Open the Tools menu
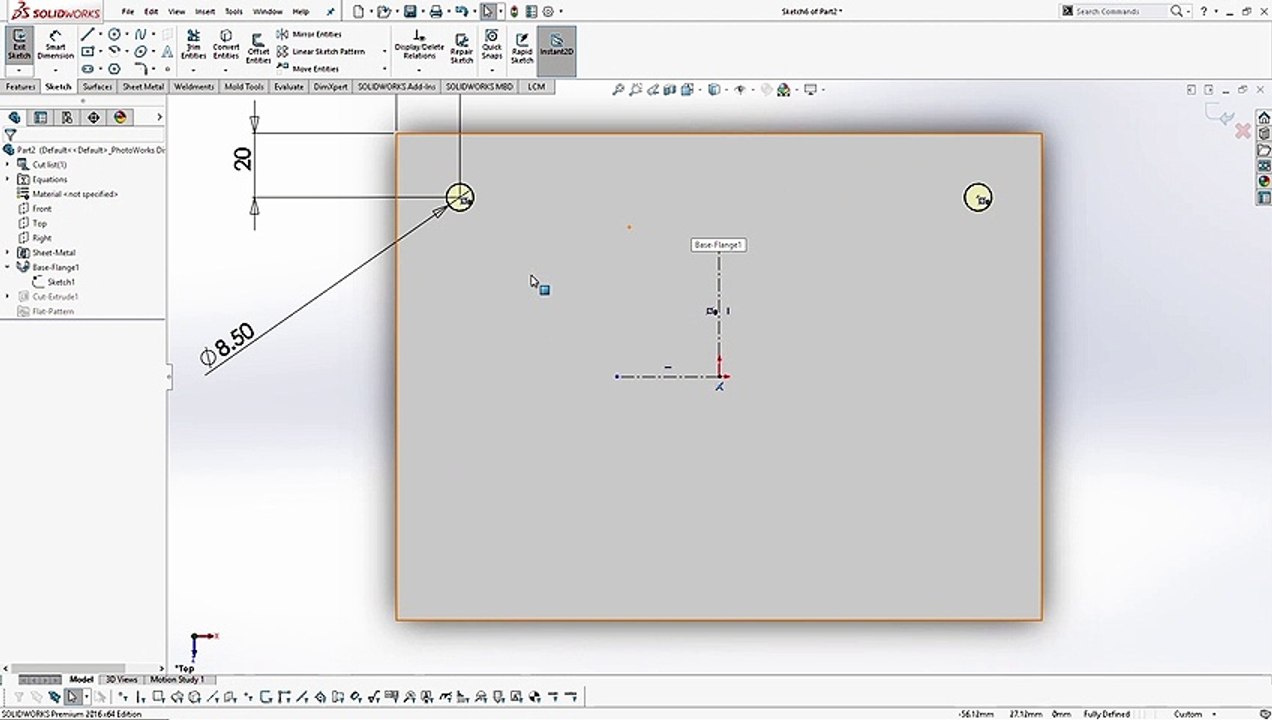 pyautogui.click(x=233, y=11)
